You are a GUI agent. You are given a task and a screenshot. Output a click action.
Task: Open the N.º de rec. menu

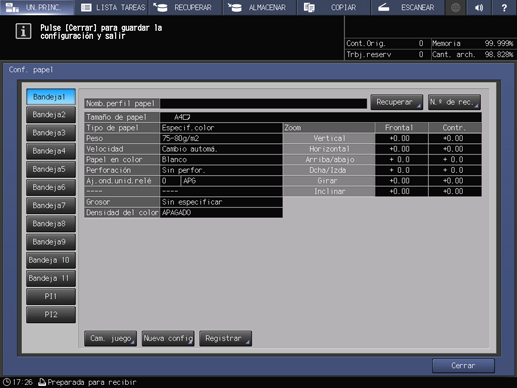pos(454,102)
